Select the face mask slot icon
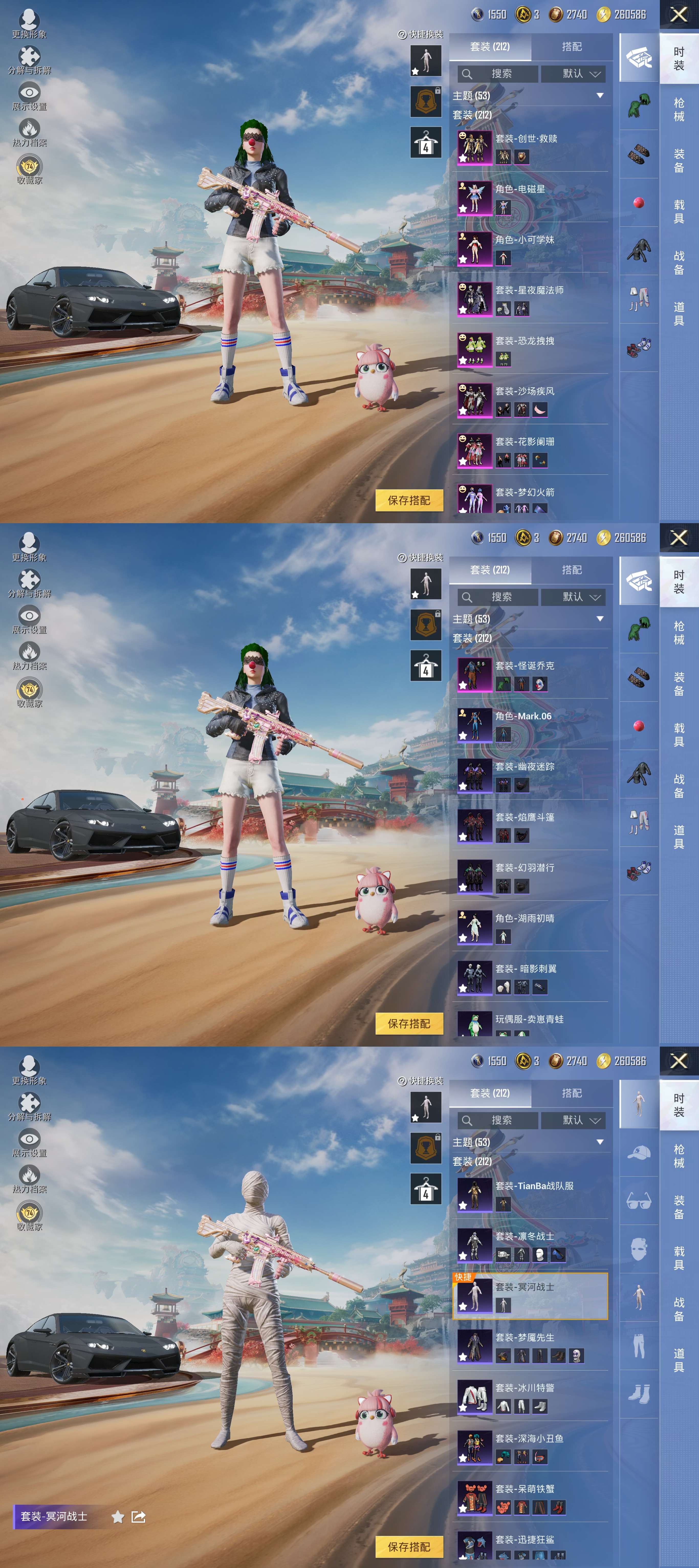The height and width of the screenshot is (1568, 699). [x=639, y=1249]
